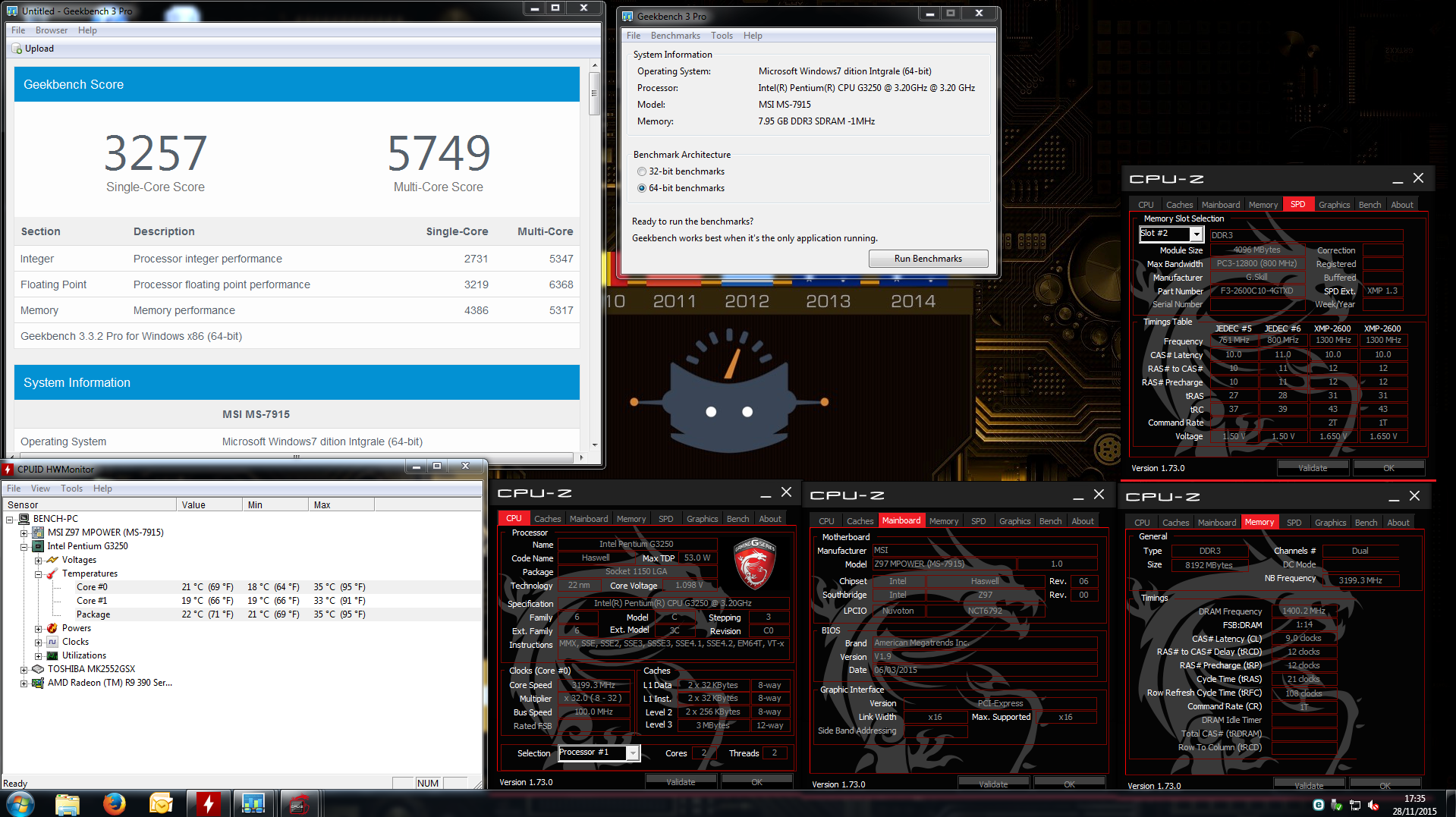
Task: Click the Geekbench results vertical scrollbar thumb
Action: 595,93
